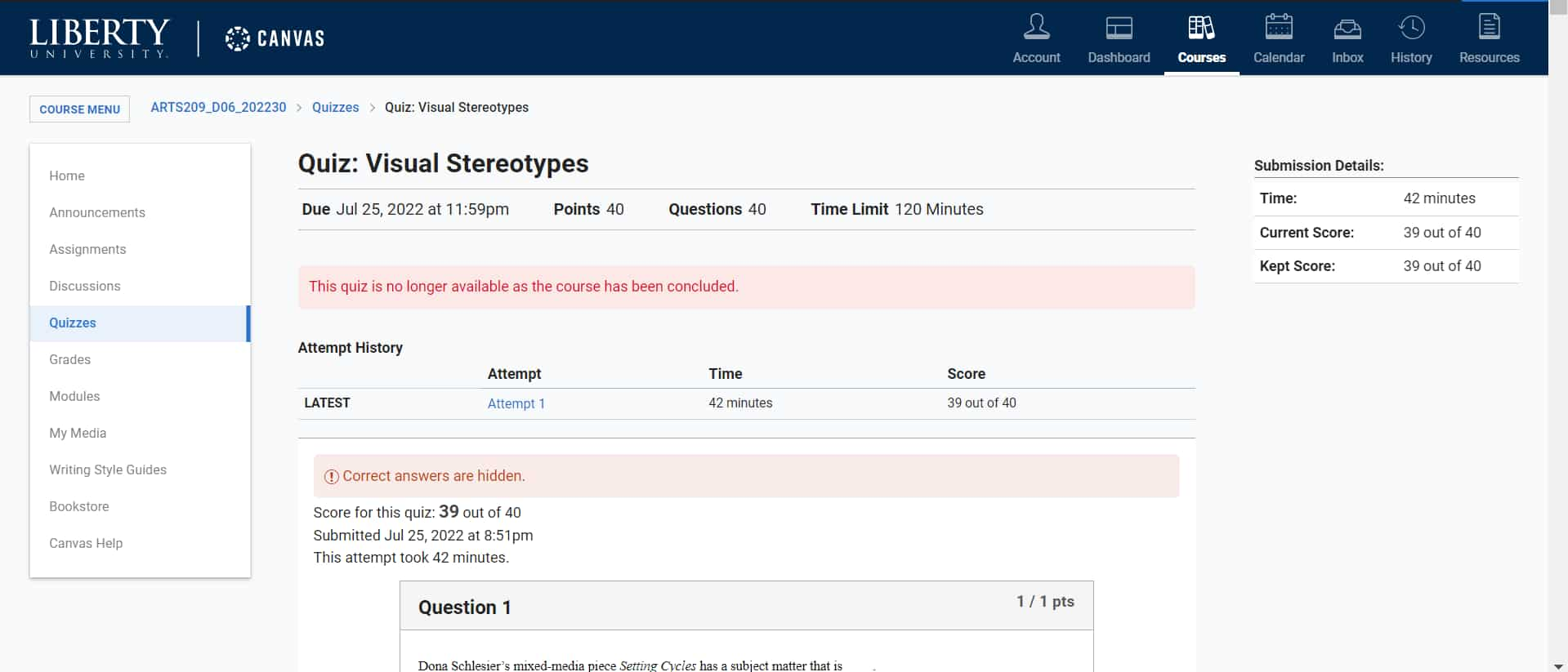
Task: Click the '39 out of 40' cell in Attempt History
Action: click(x=981, y=403)
